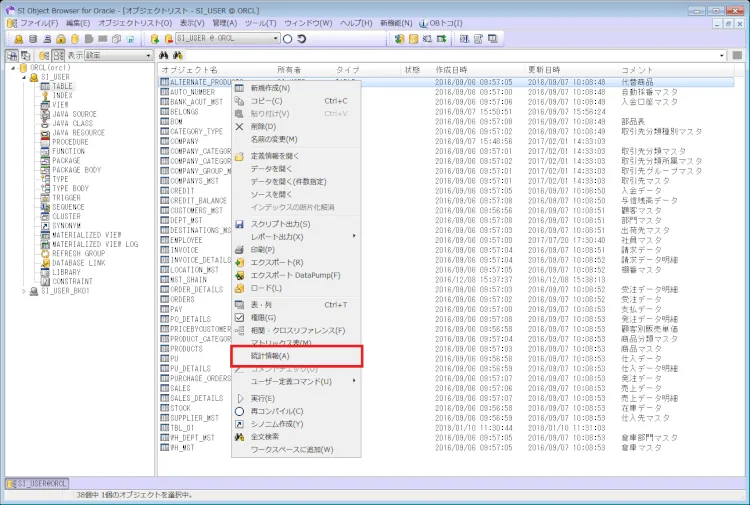Click the padlock icon in the toolbar
The image size is (750, 505).
point(61,39)
